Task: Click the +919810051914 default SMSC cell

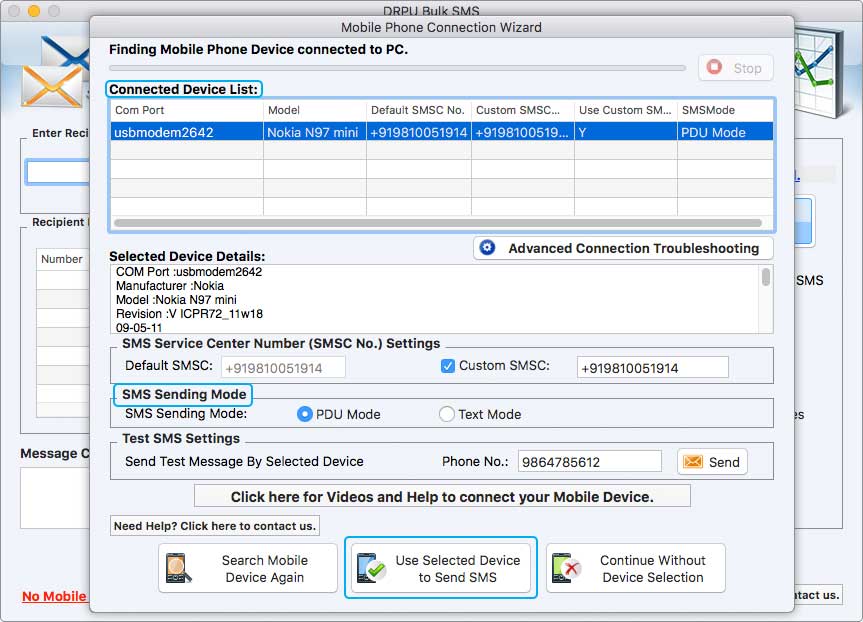Action: 419,132
